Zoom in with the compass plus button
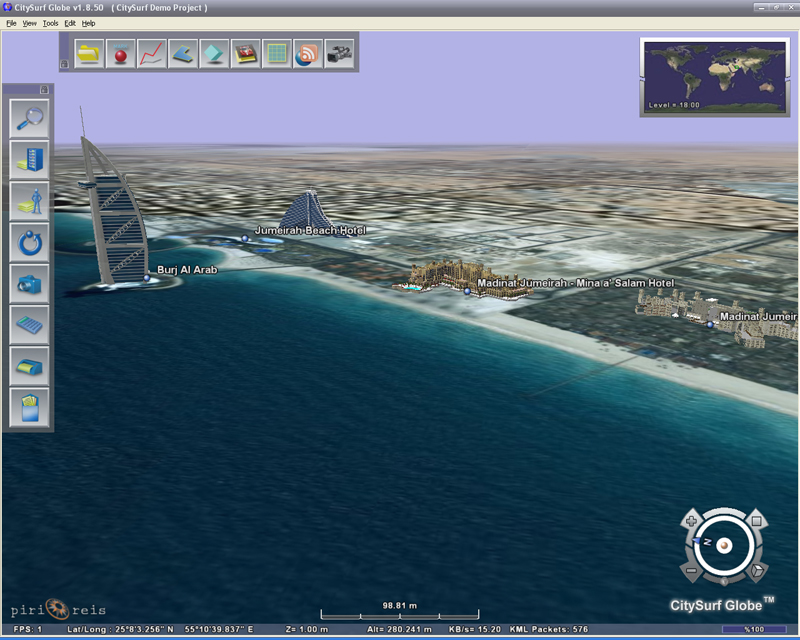This screenshot has width=800, height=640. pyautogui.click(x=691, y=521)
